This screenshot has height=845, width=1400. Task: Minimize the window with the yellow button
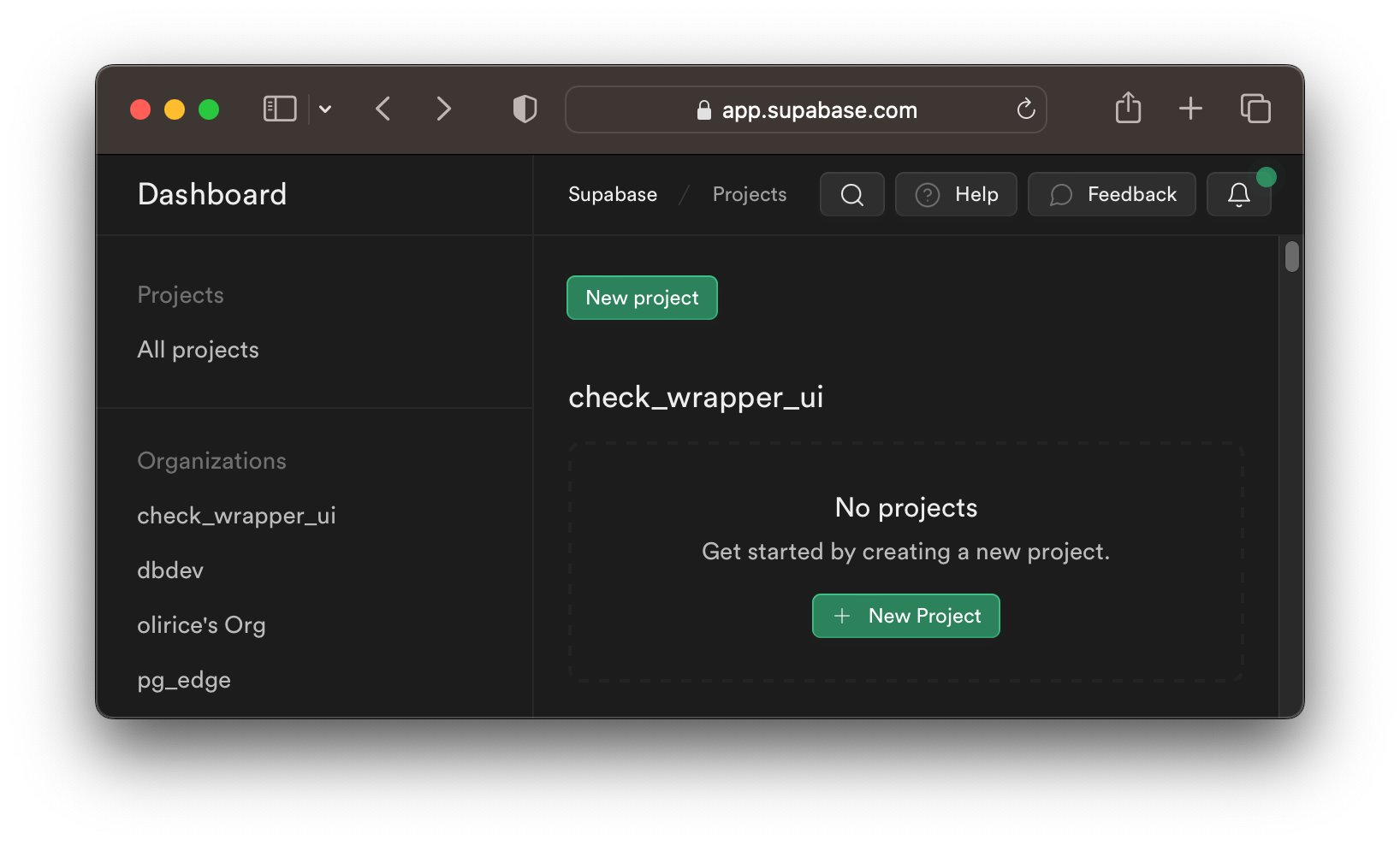tap(175, 109)
